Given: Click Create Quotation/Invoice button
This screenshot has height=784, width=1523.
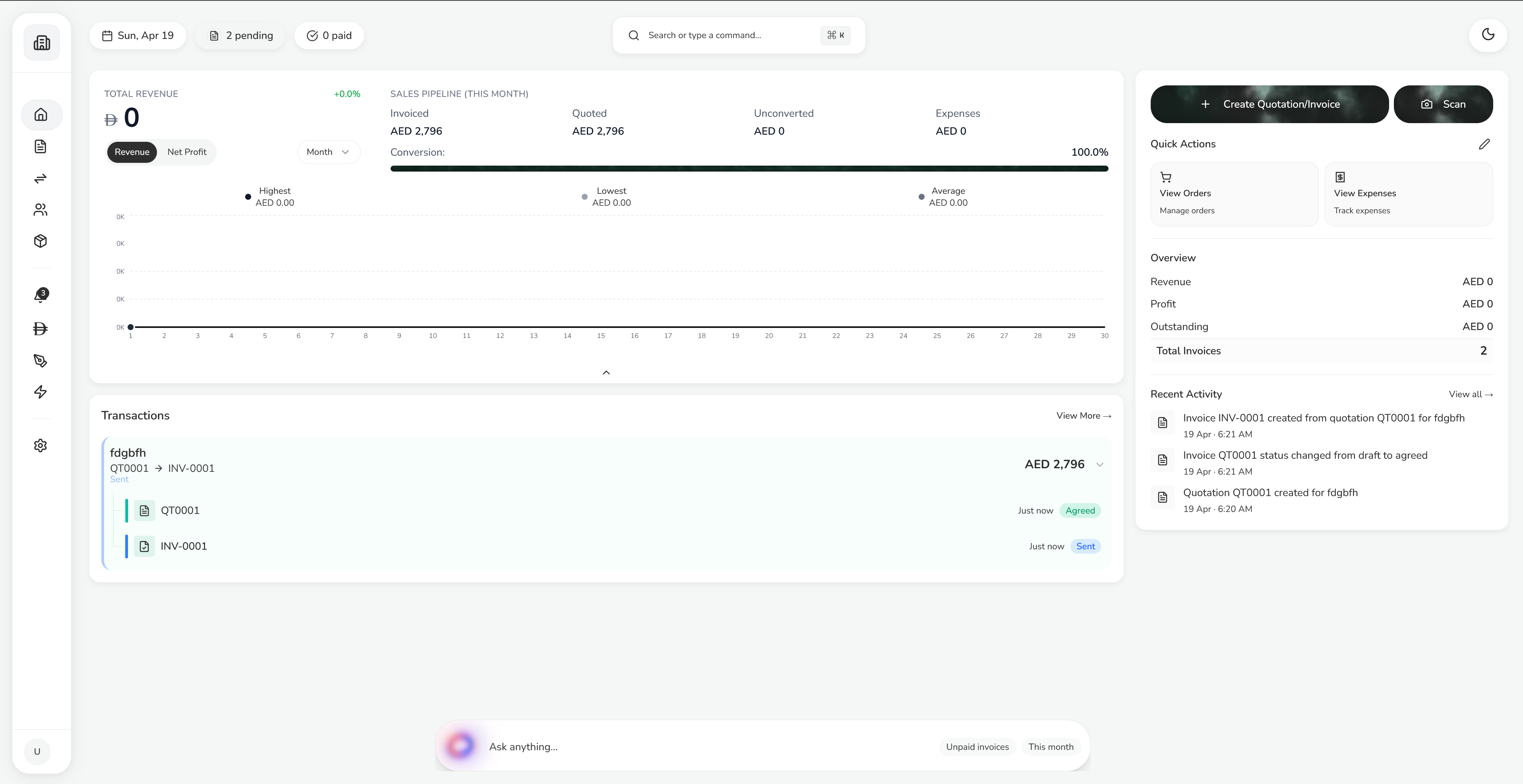Looking at the screenshot, I should click(x=1269, y=104).
